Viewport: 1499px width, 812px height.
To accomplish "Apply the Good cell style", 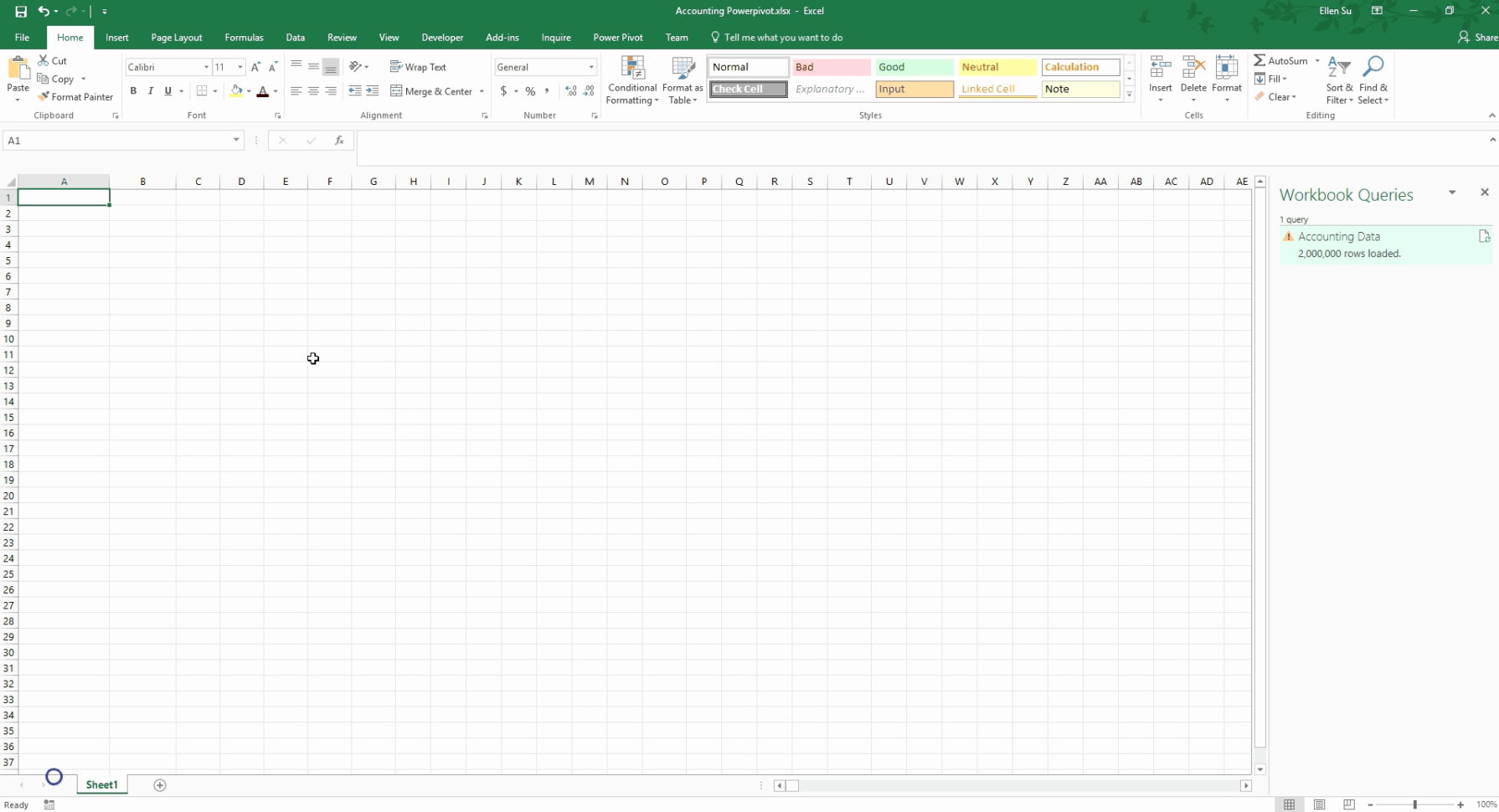I will click(x=914, y=67).
